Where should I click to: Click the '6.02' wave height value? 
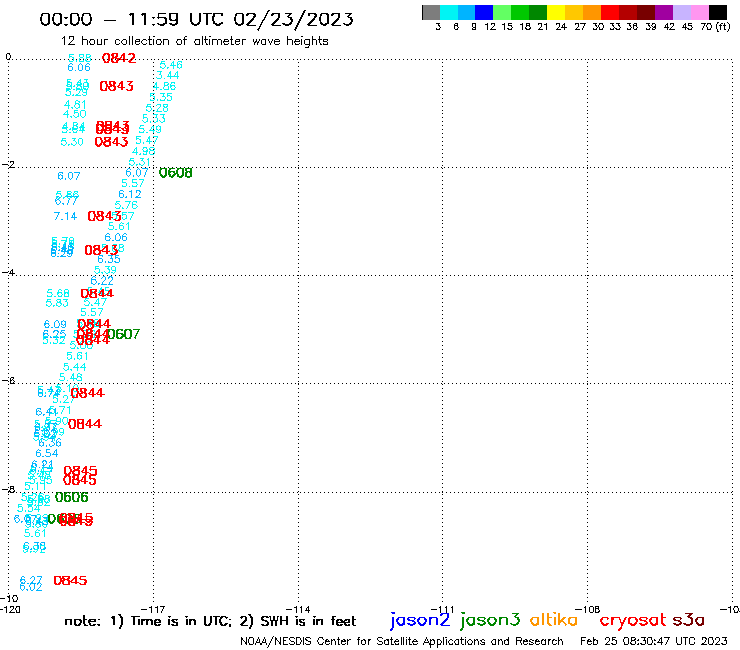(x=31, y=587)
